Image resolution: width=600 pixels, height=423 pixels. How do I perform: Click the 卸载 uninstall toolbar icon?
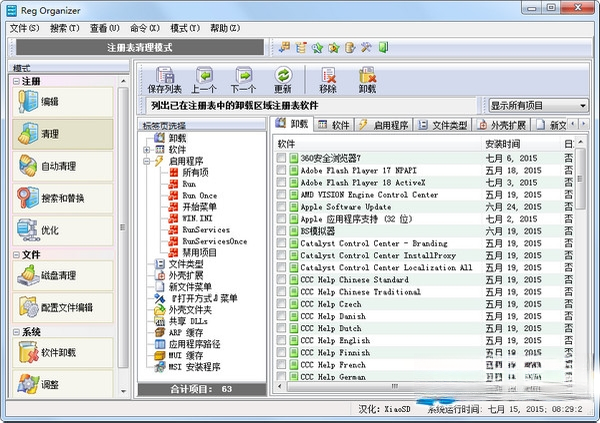[x=367, y=80]
